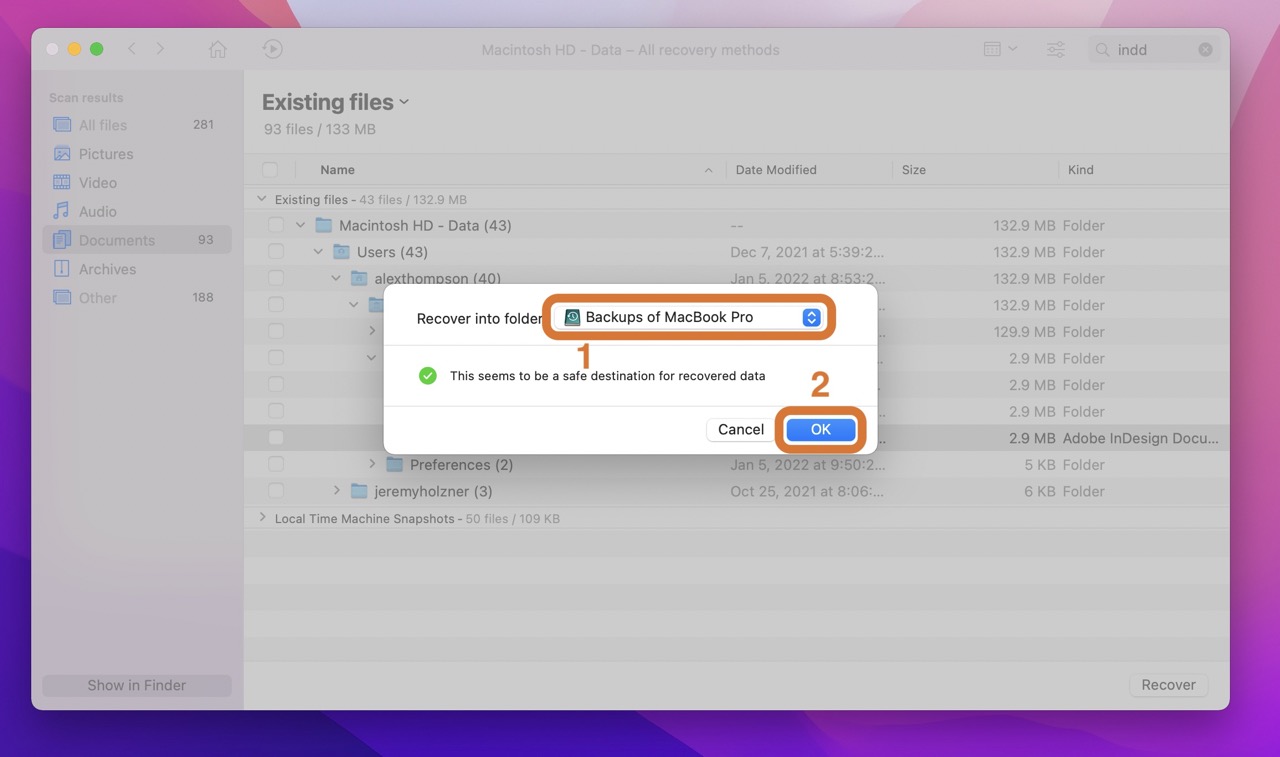The height and width of the screenshot is (757, 1280).
Task: Click the jeremyholzner folder icon
Action: 359,491
